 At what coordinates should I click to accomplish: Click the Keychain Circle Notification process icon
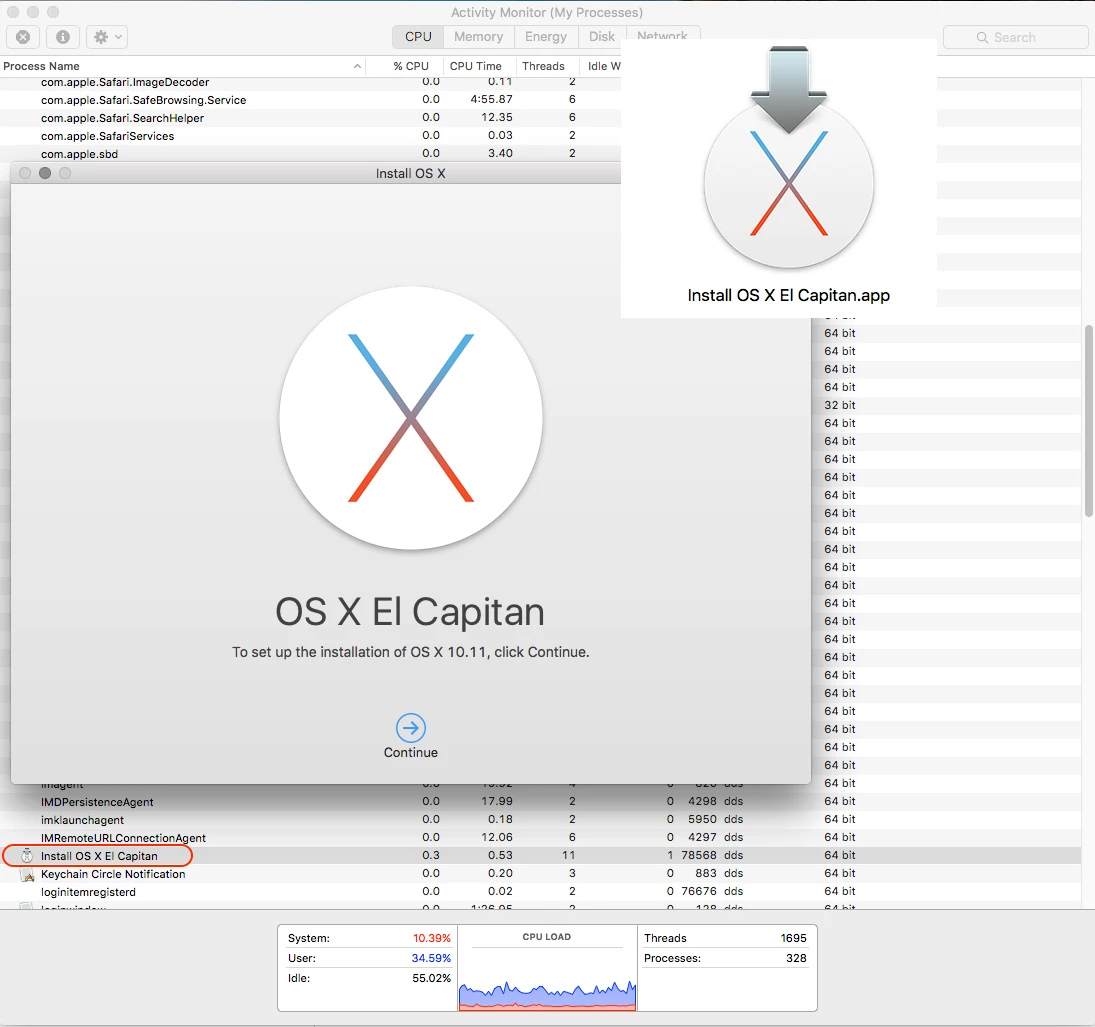27,874
